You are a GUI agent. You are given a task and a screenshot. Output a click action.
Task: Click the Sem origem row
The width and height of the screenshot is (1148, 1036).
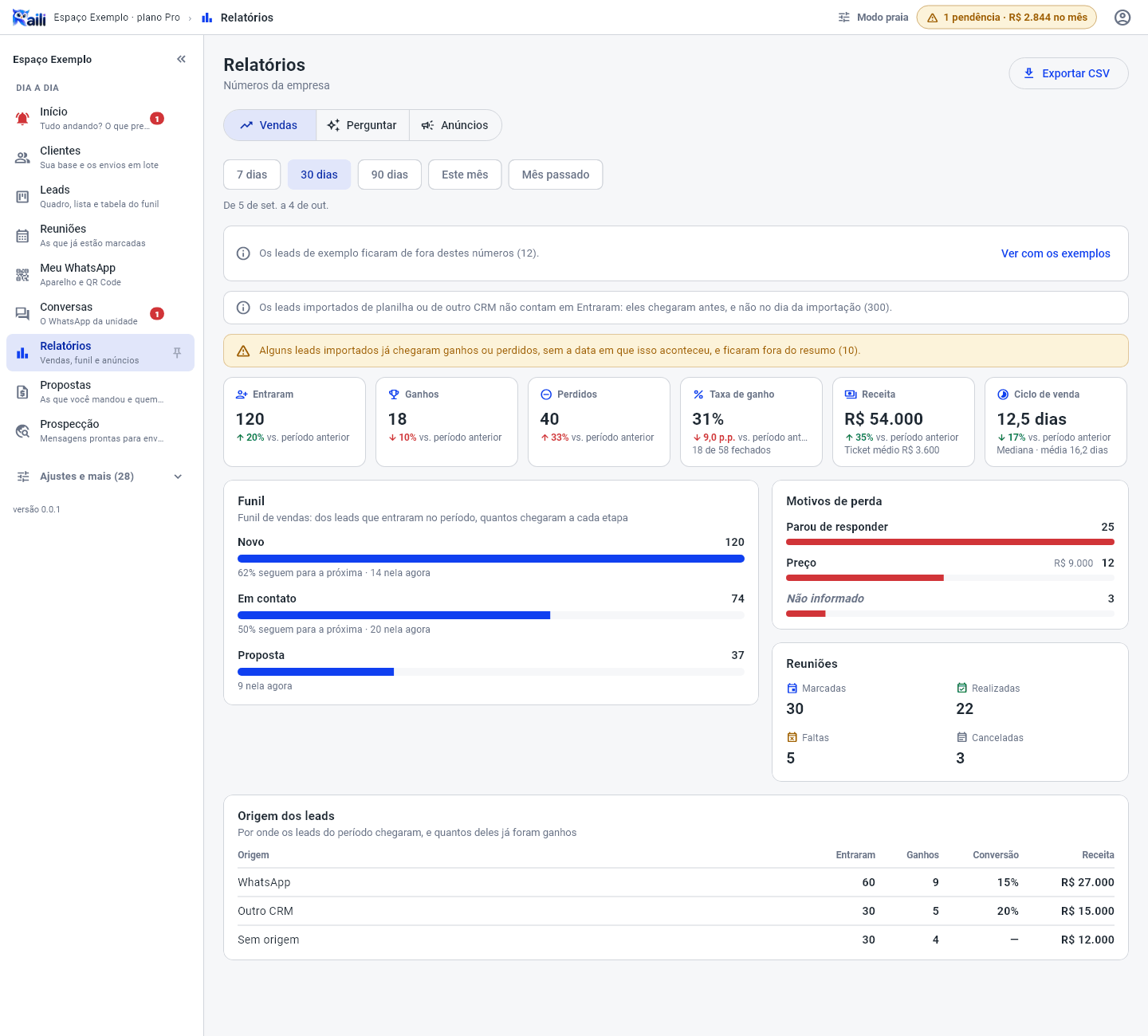(x=676, y=940)
